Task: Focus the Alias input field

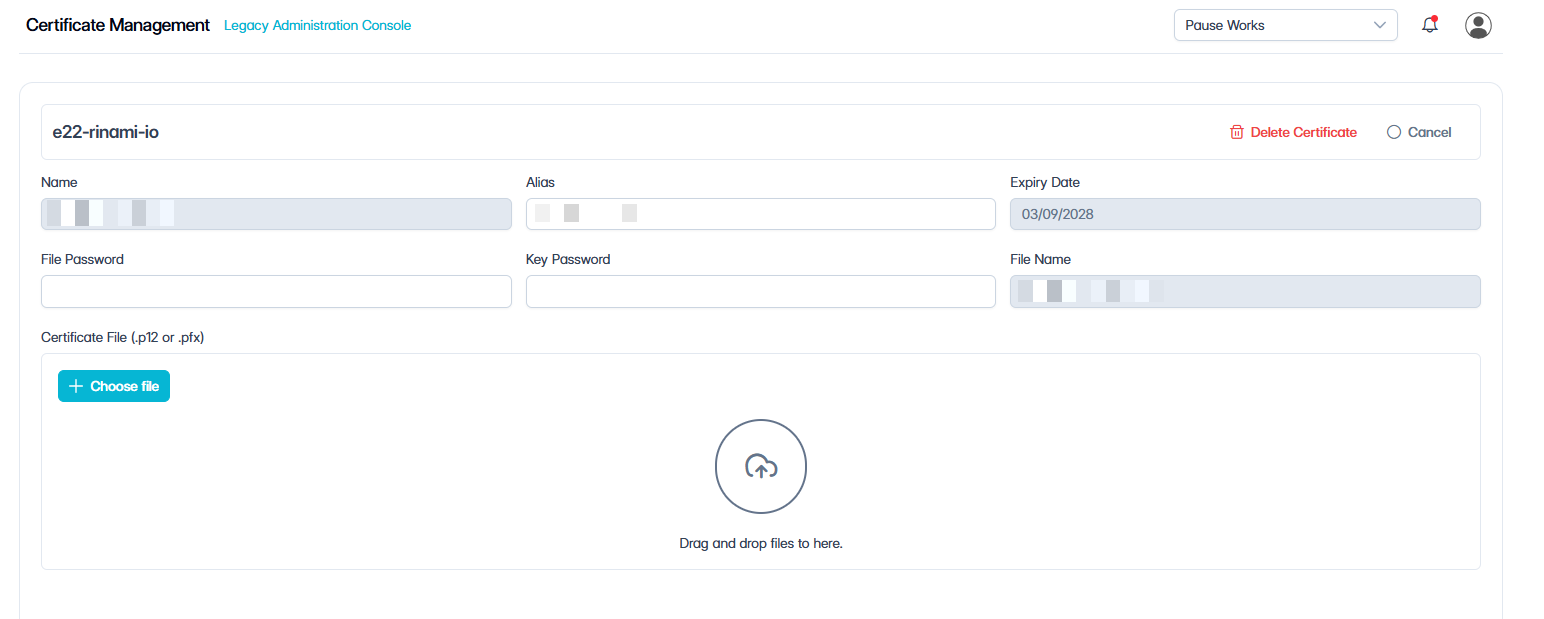Action: [x=761, y=214]
